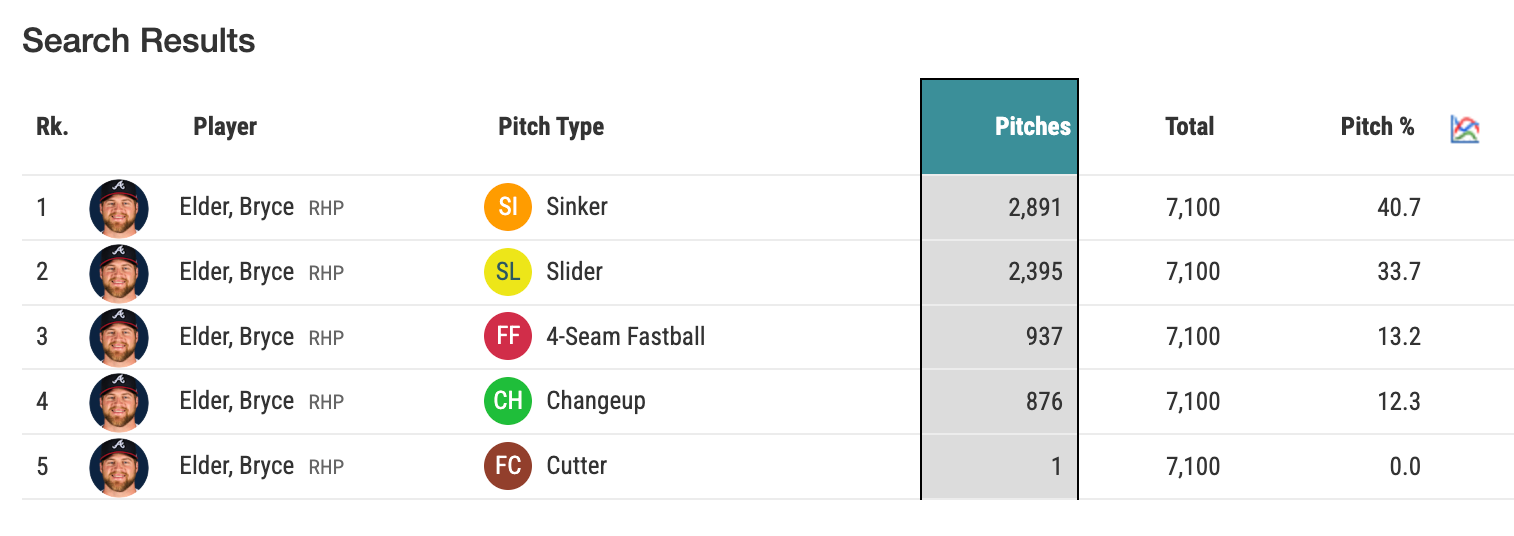Select the yellow SL Slider pitch badge

[x=508, y=272]
